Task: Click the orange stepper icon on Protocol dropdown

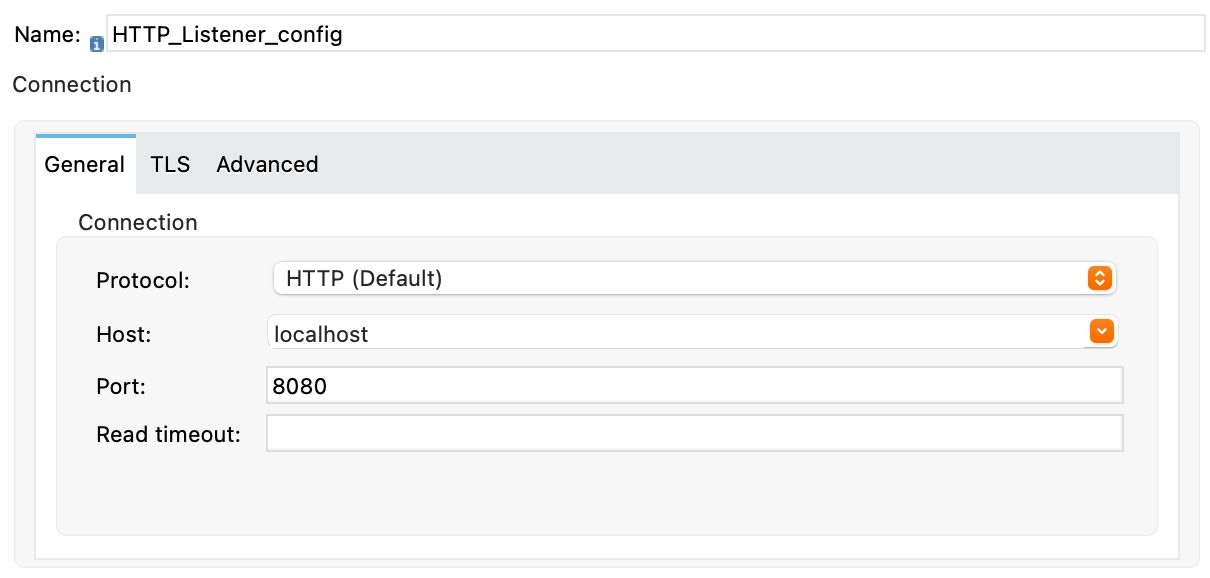Action: coord(1099,278)
